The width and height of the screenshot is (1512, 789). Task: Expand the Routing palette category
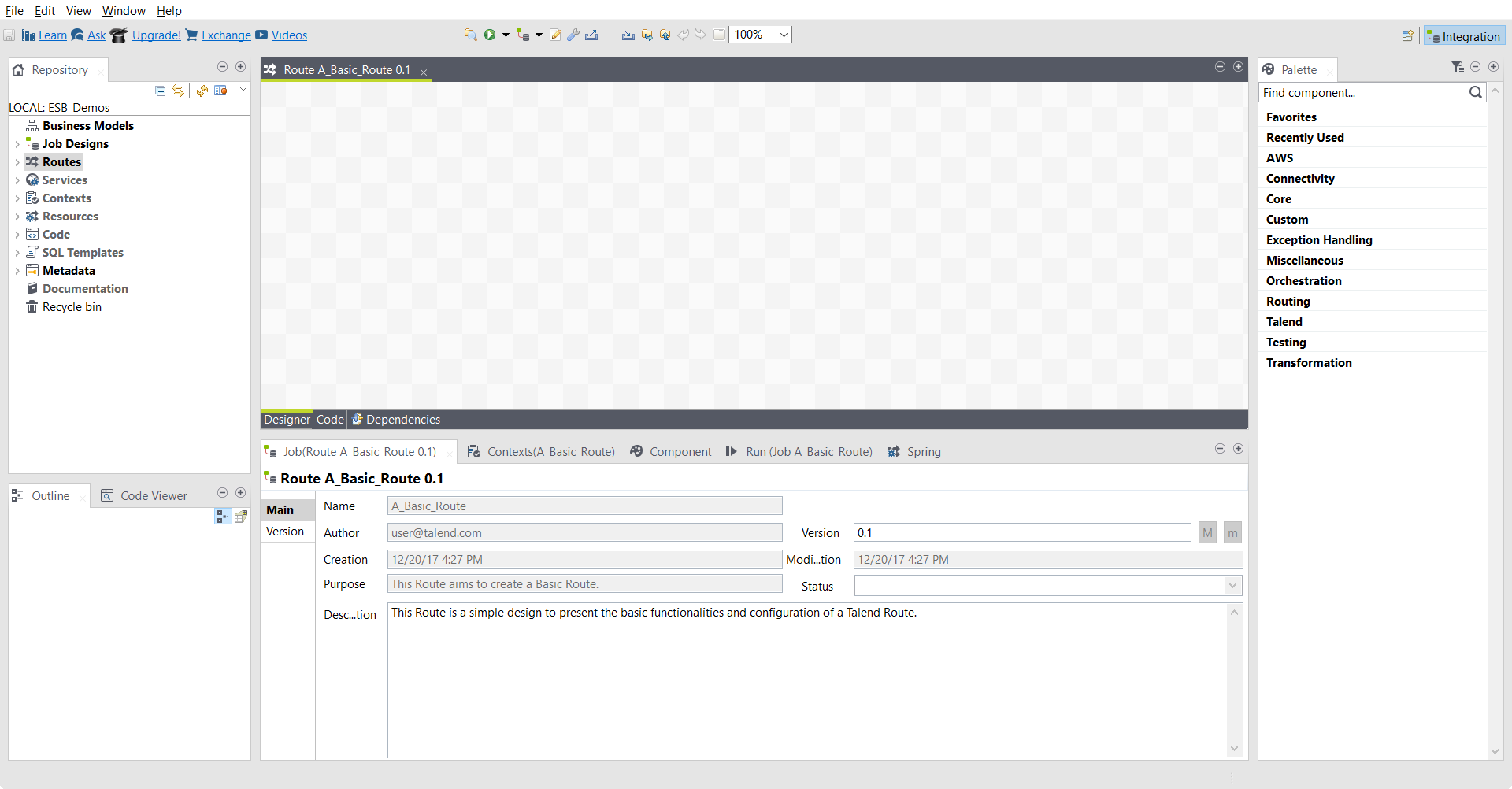[1288, 302]
